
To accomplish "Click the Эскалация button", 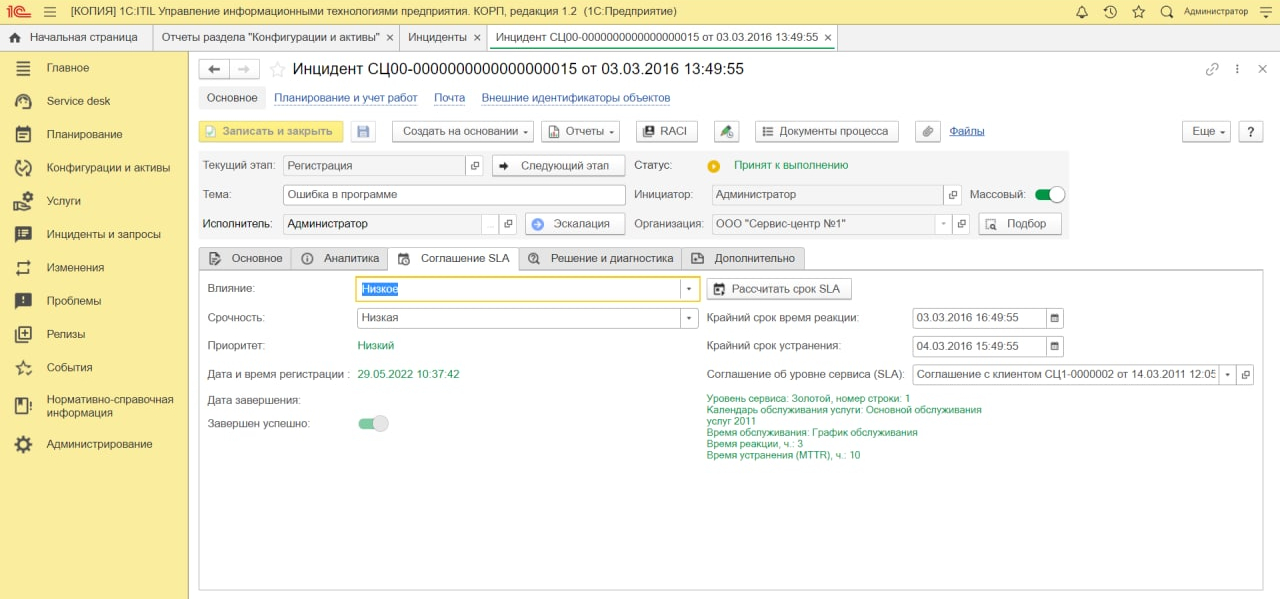I will (x=575, y=224).
